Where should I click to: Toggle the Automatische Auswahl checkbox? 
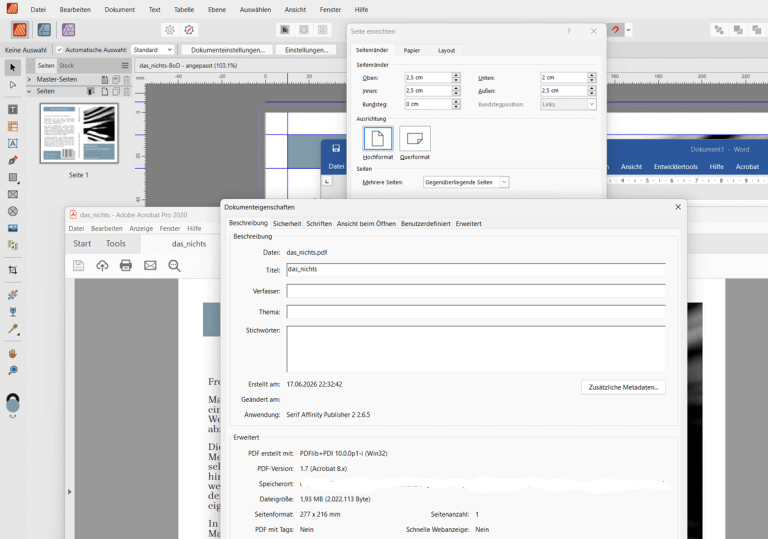click(x=60, y=50)
